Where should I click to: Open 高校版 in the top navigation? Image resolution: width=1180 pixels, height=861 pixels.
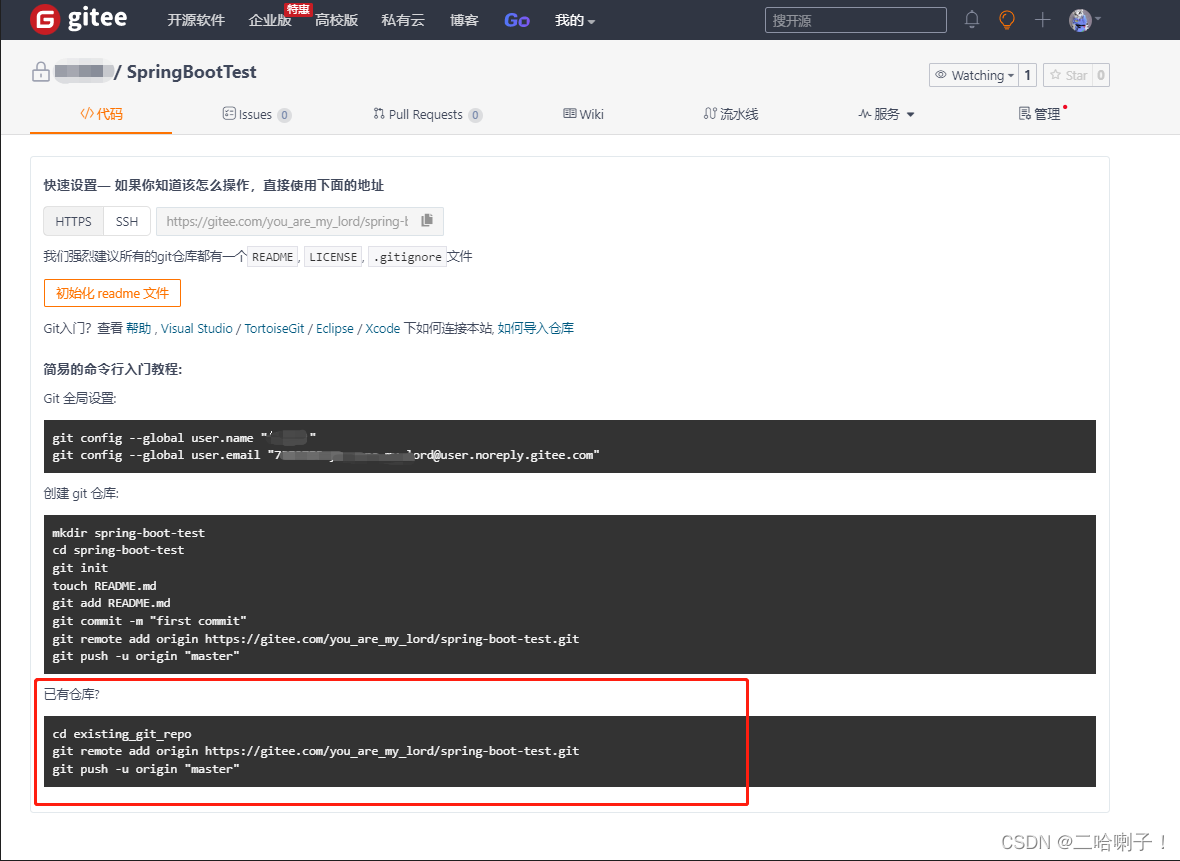[336, 20]
